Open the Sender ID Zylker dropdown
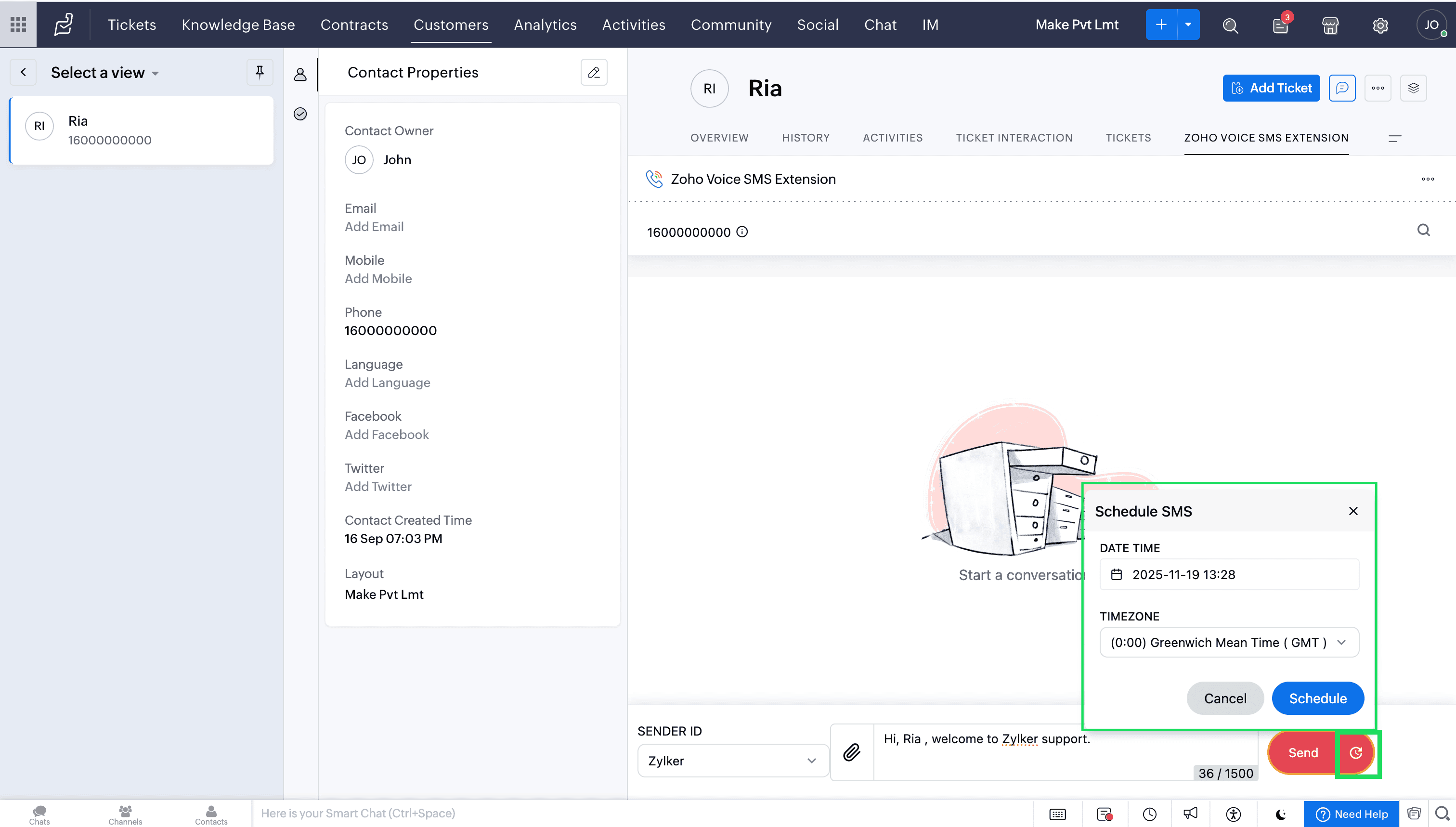Screen dimensions: 1456x827 (732, 761)
